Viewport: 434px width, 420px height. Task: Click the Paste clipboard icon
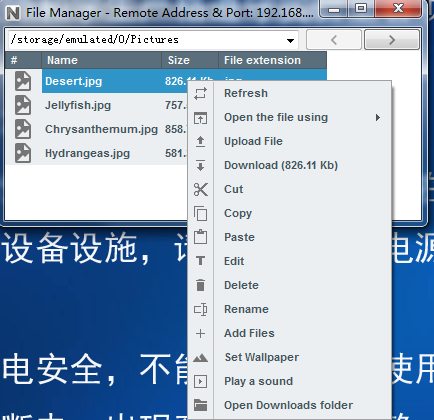[200, 237]
